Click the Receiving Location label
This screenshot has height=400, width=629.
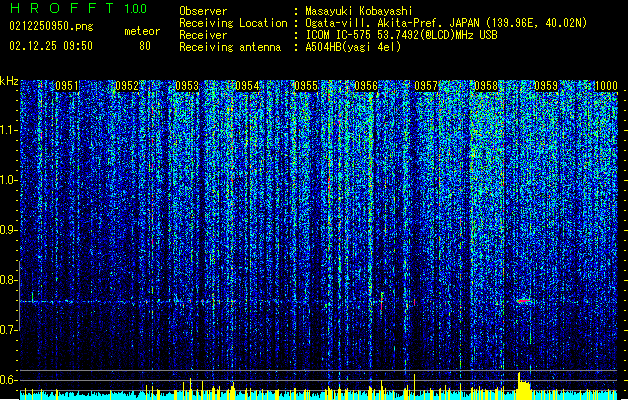point(233,23)
